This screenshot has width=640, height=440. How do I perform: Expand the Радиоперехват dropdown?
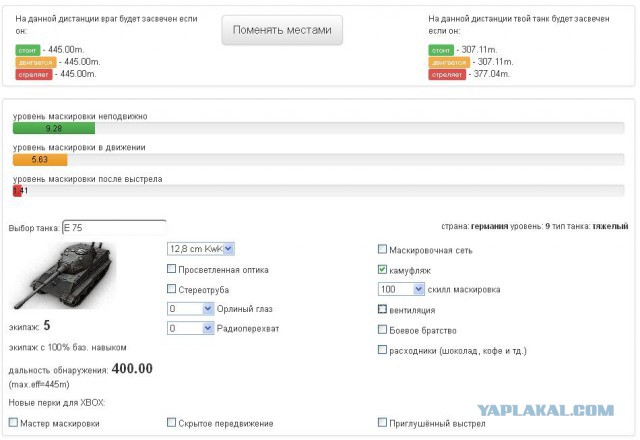190,328
